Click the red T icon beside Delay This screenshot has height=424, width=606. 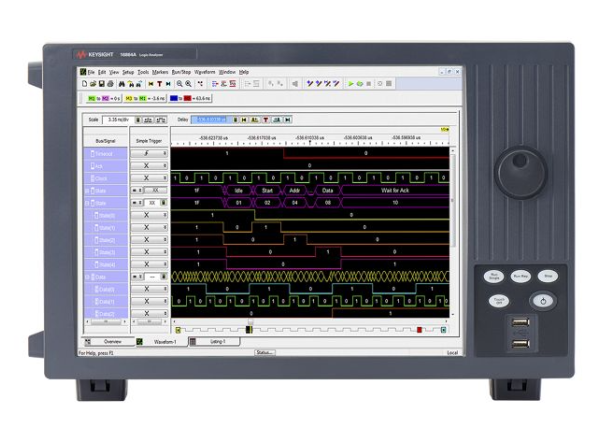(266, 120)
